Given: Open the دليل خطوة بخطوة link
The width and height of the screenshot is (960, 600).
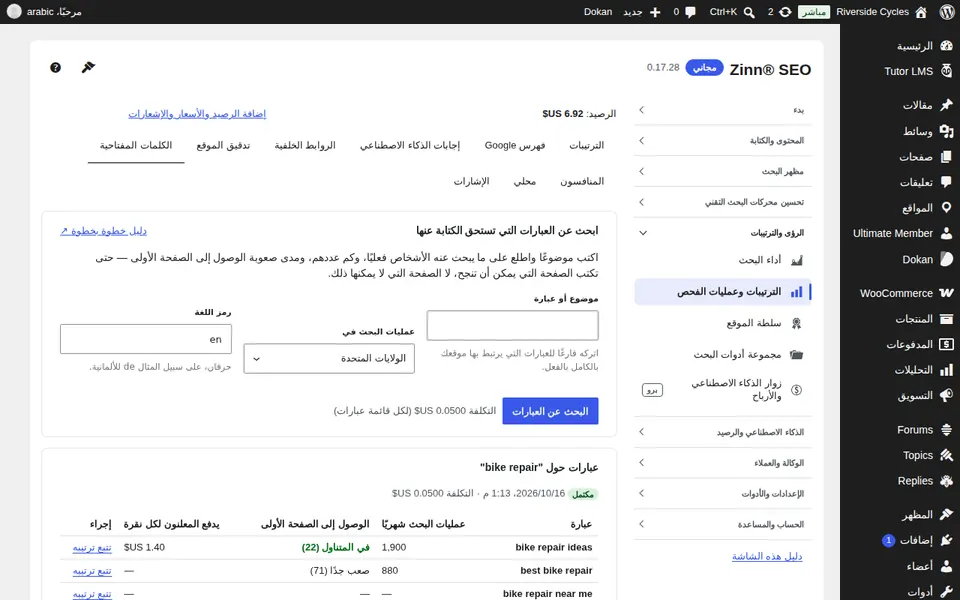Looking at the screenshot, I should (x=103, y=231).
